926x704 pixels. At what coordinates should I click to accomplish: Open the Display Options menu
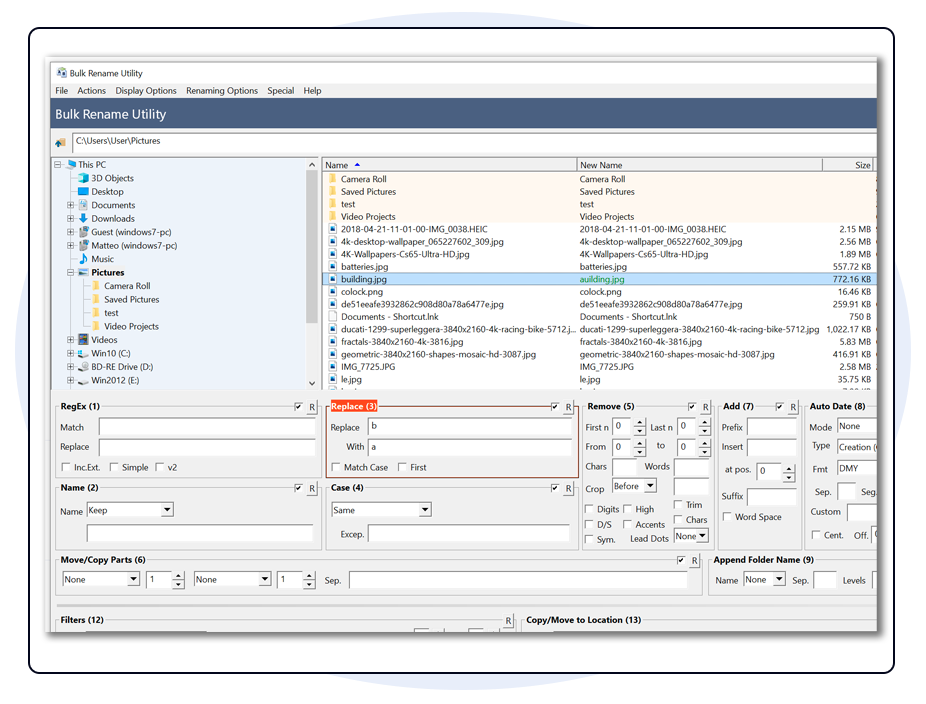pos(146,90)
